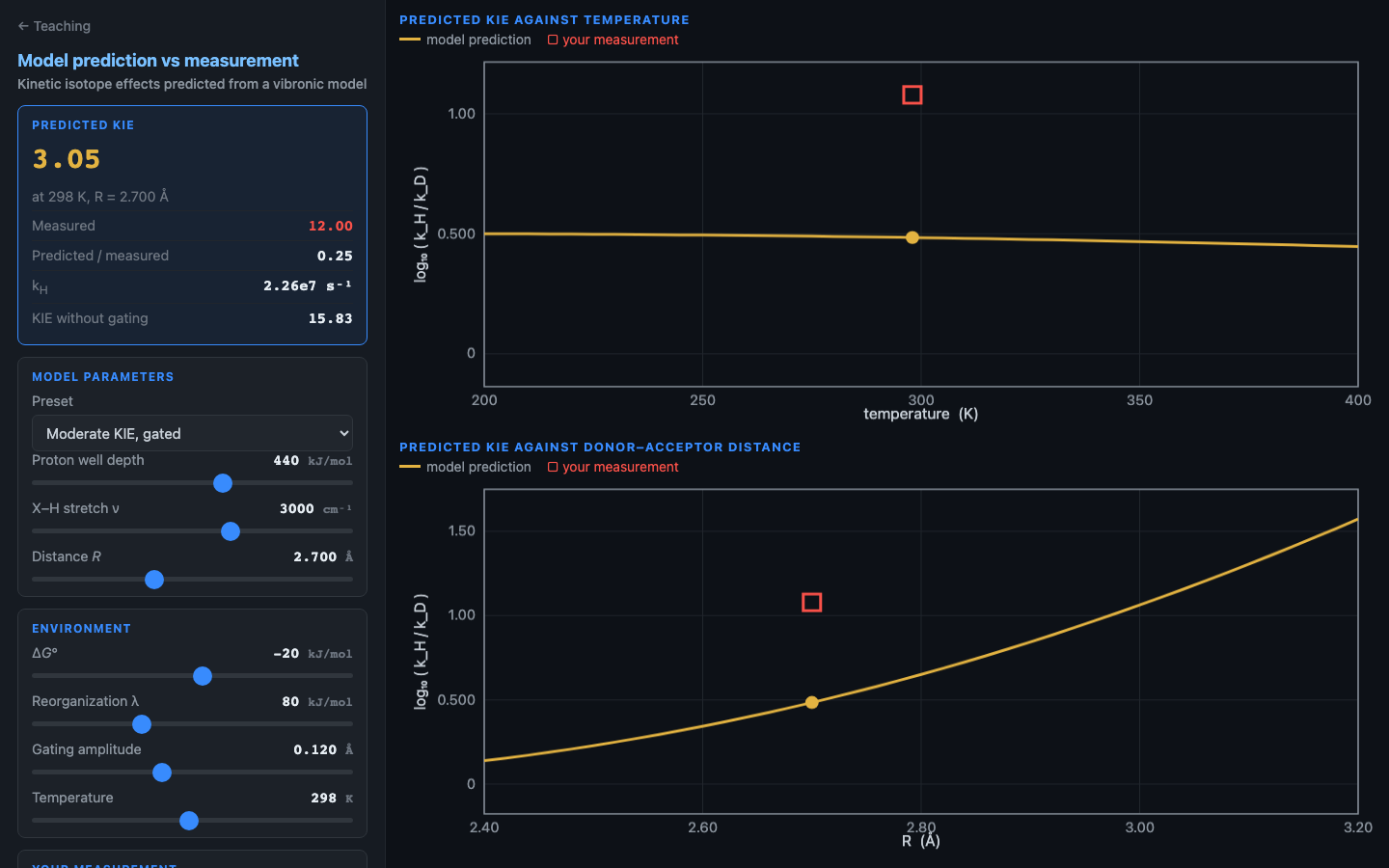Click 'your measurement' legend of the temperature chart
The width and height of the screenshot is (1389, 868).
point(613,40)
